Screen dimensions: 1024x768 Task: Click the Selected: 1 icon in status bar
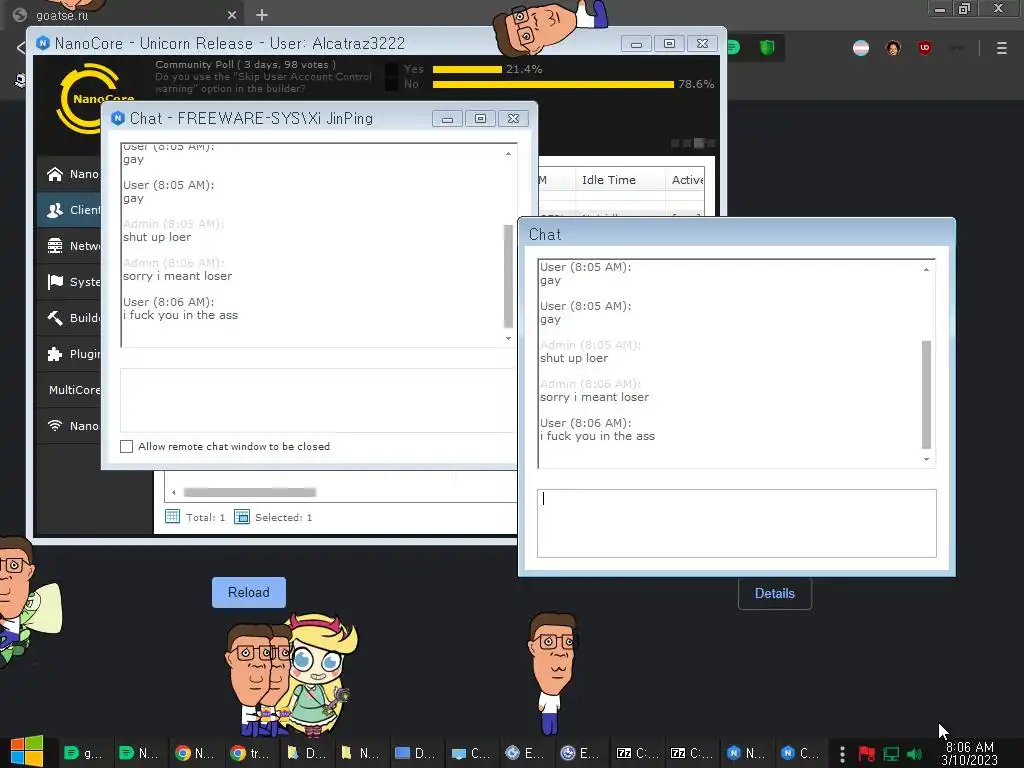point(242,517)
